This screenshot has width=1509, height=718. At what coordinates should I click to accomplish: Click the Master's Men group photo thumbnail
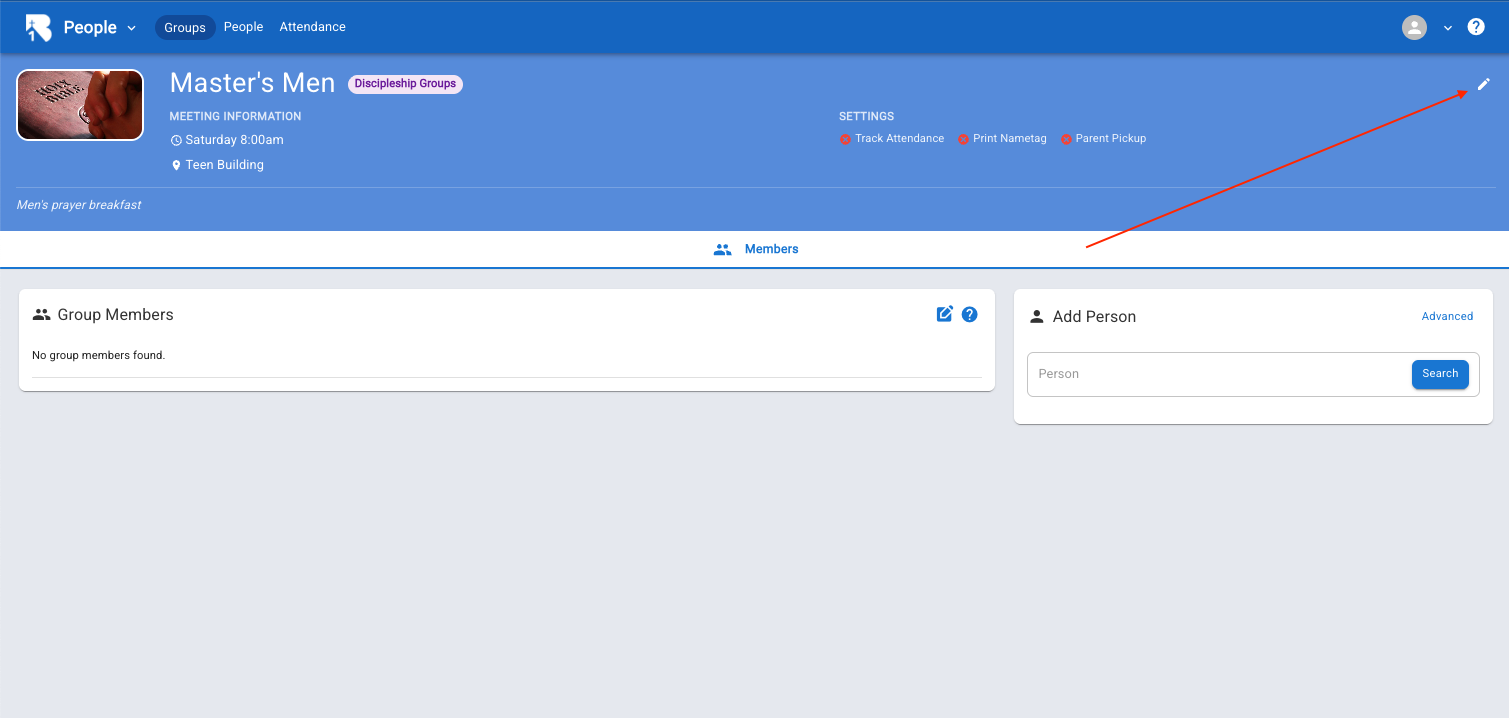click(80, 105)
